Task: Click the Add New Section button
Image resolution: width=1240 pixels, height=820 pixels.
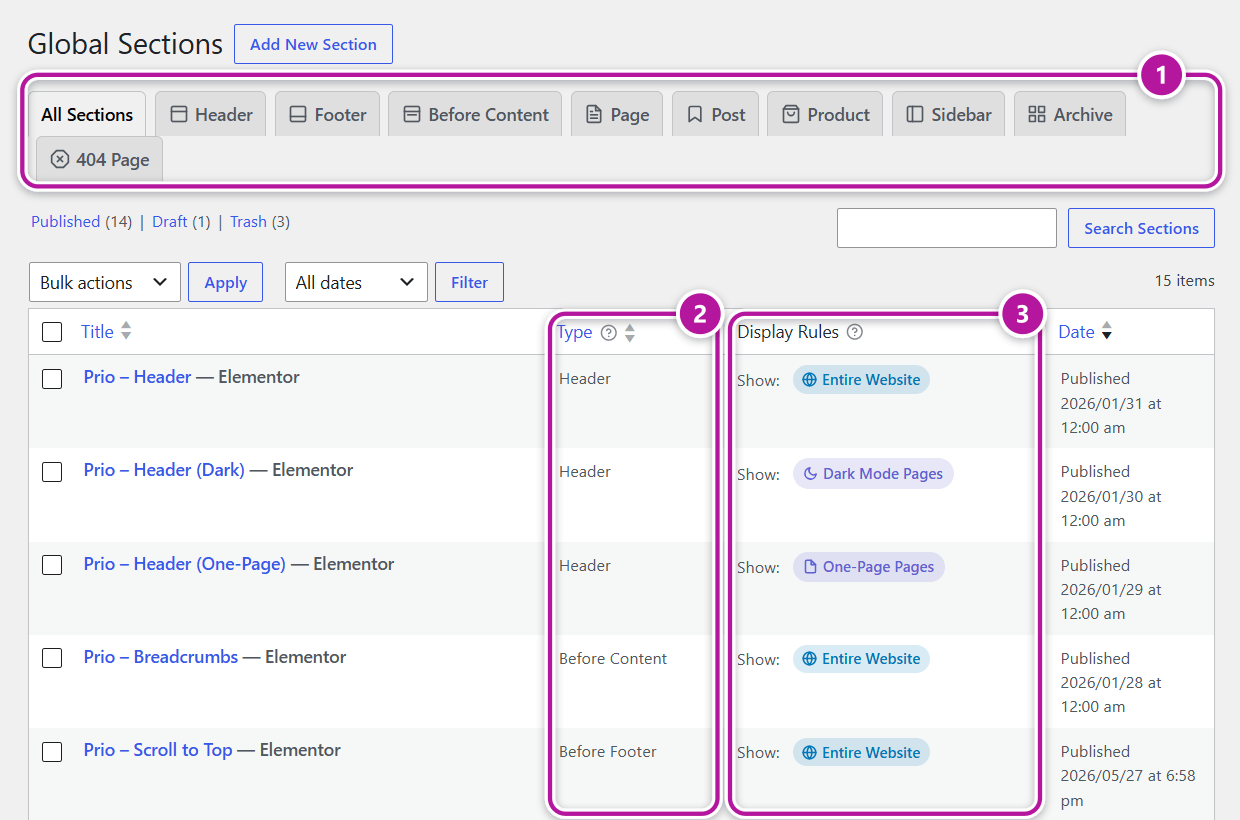Action: [x=313, y=44]
